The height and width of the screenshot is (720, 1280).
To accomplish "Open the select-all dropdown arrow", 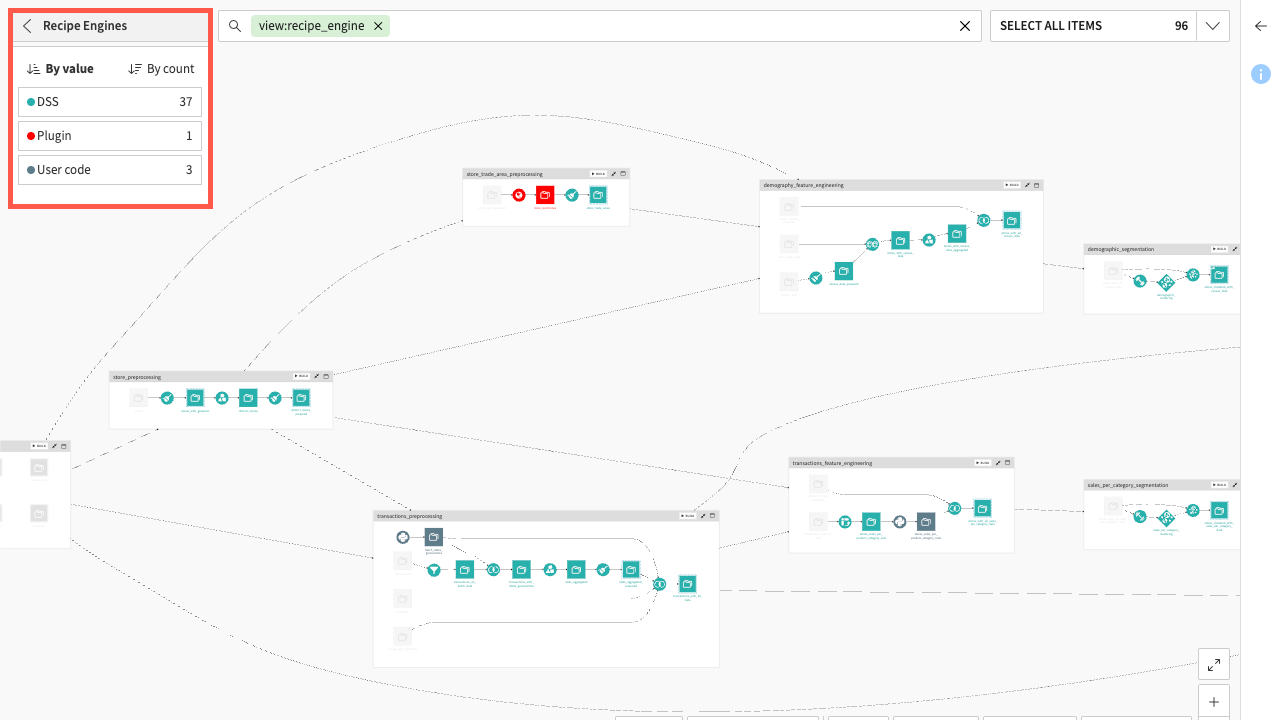I will [x=1213, y=26].
